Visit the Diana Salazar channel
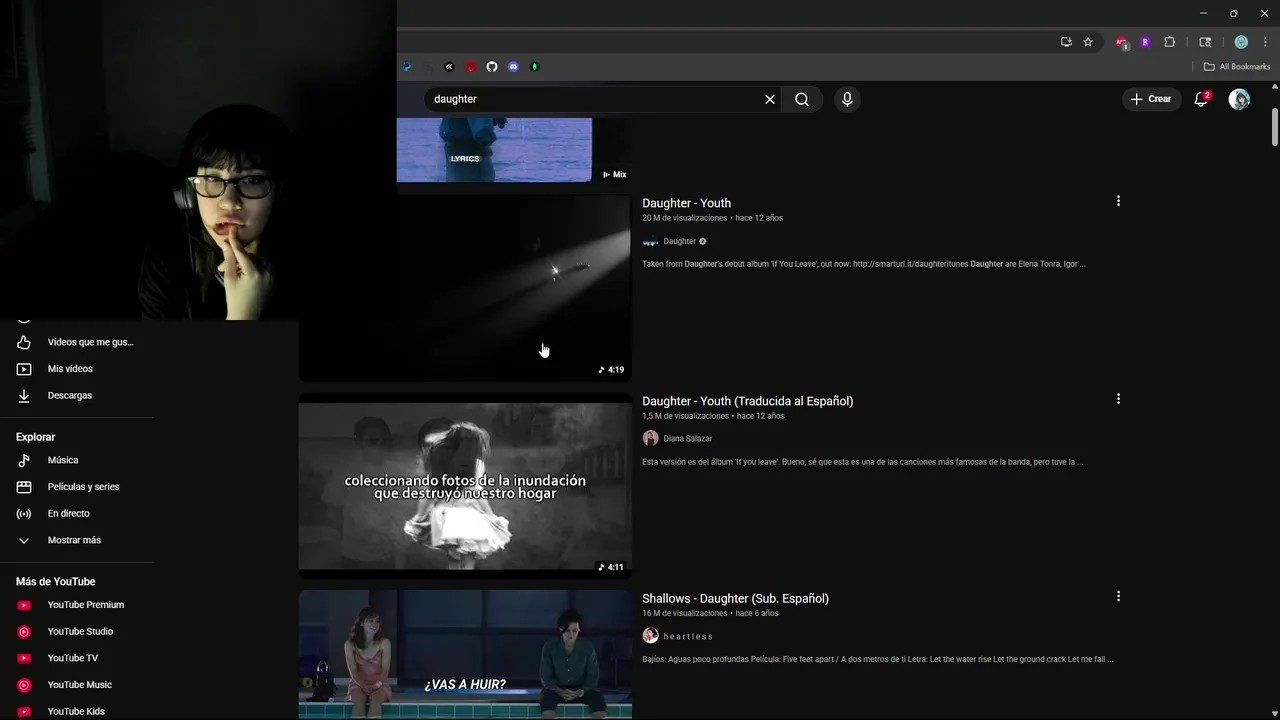The width and height of the screenshot is (1280, 720). point(687,438)
